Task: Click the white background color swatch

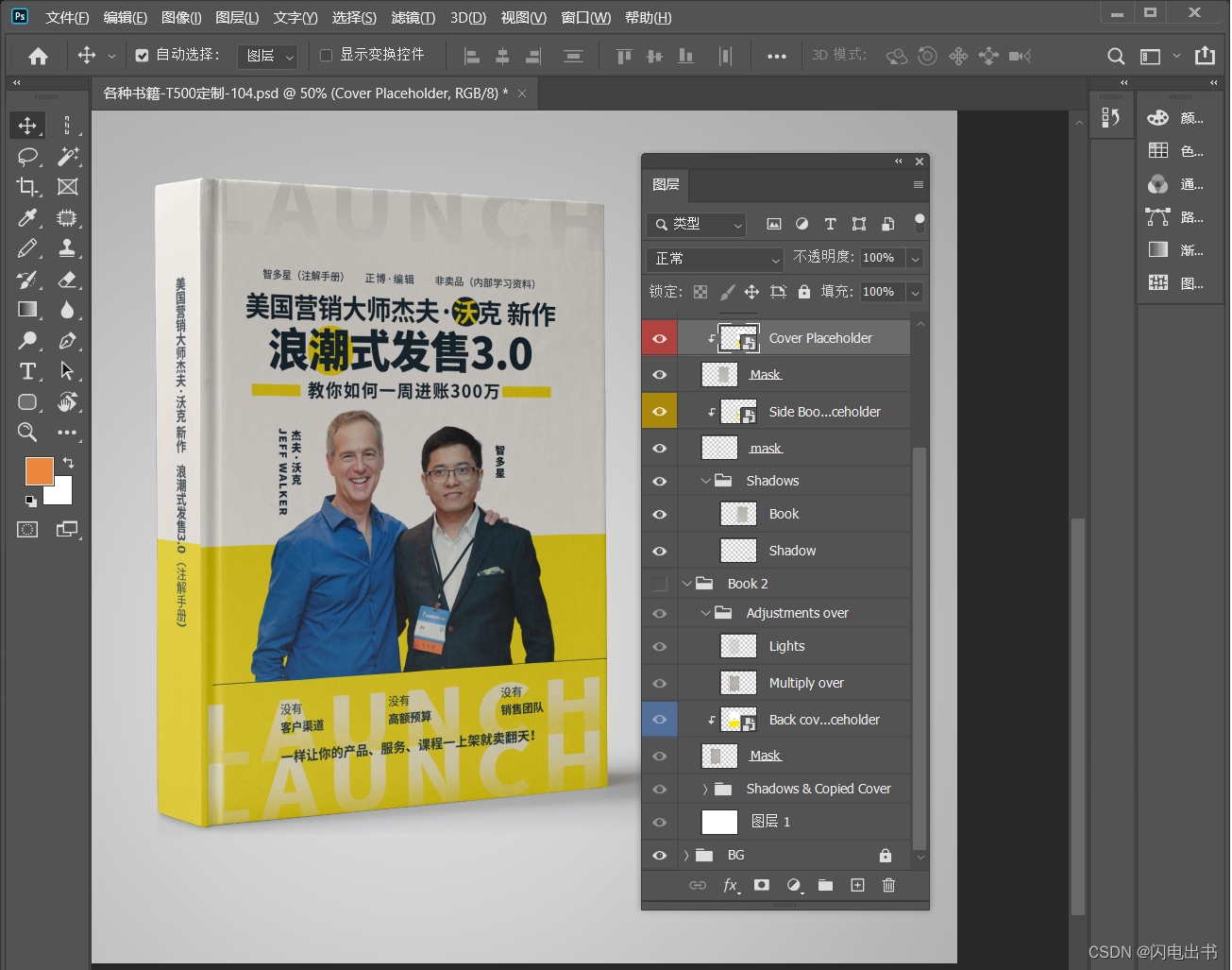Action: pos(62,495)
